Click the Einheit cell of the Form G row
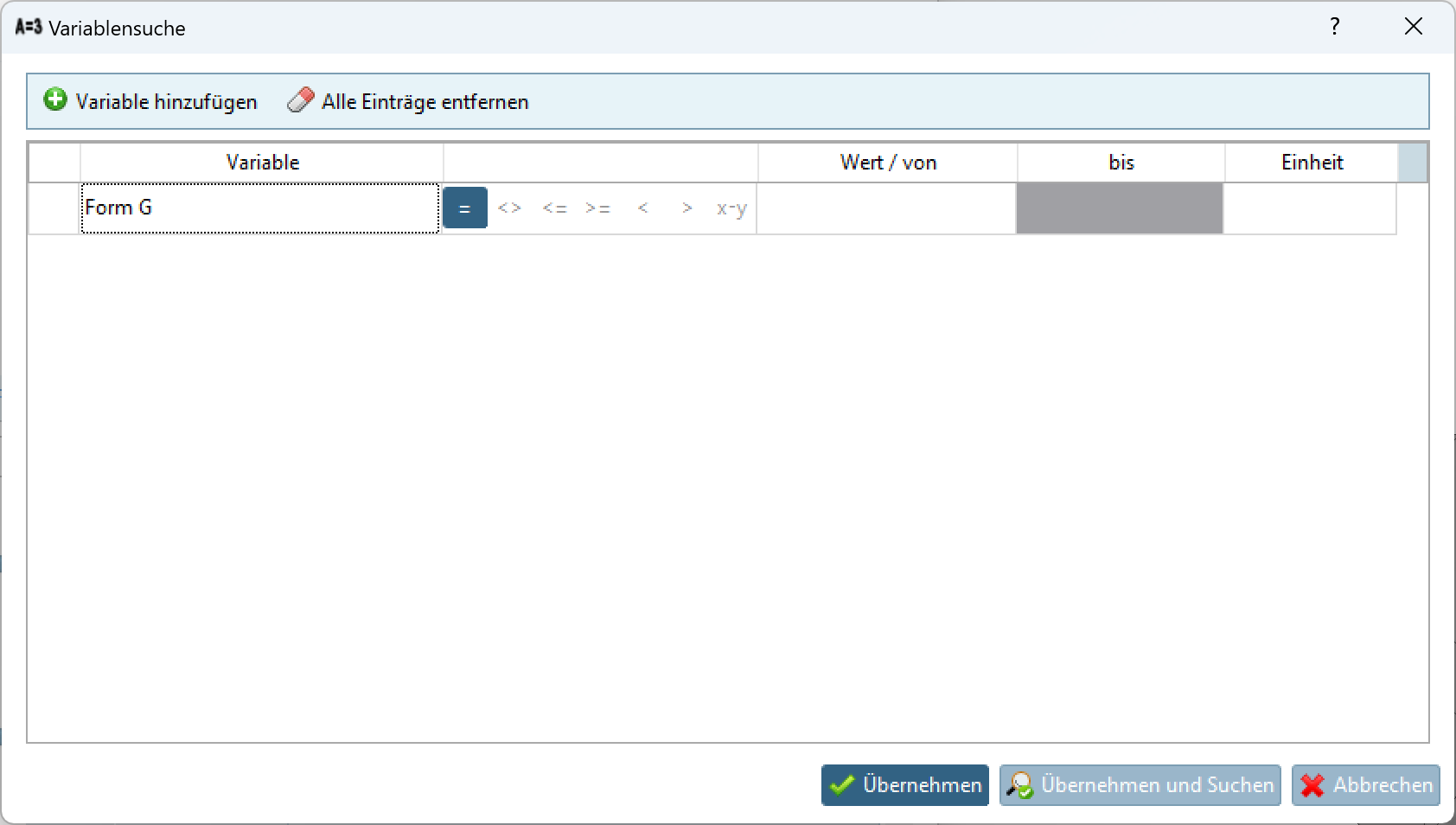The image size is (1456, 825). point(1310,208)
